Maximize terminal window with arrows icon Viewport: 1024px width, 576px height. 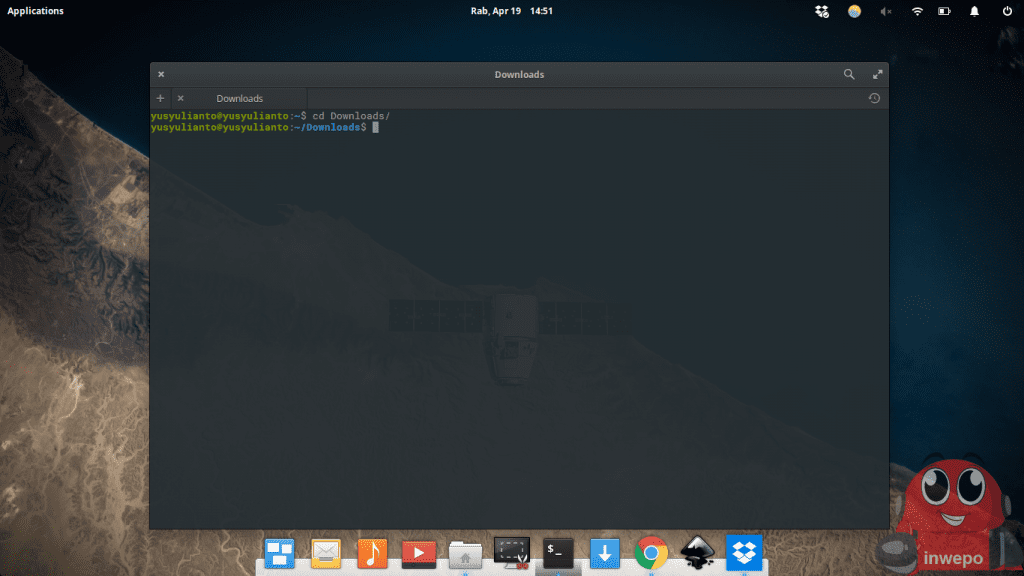pos(877,74)
